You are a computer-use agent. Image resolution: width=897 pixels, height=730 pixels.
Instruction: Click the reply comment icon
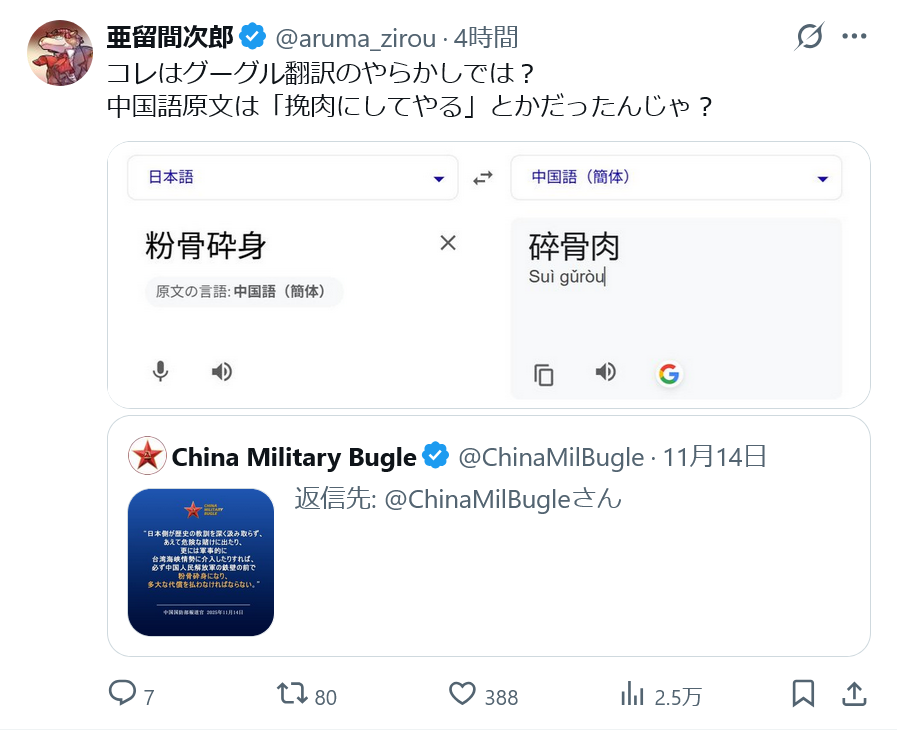122,693
